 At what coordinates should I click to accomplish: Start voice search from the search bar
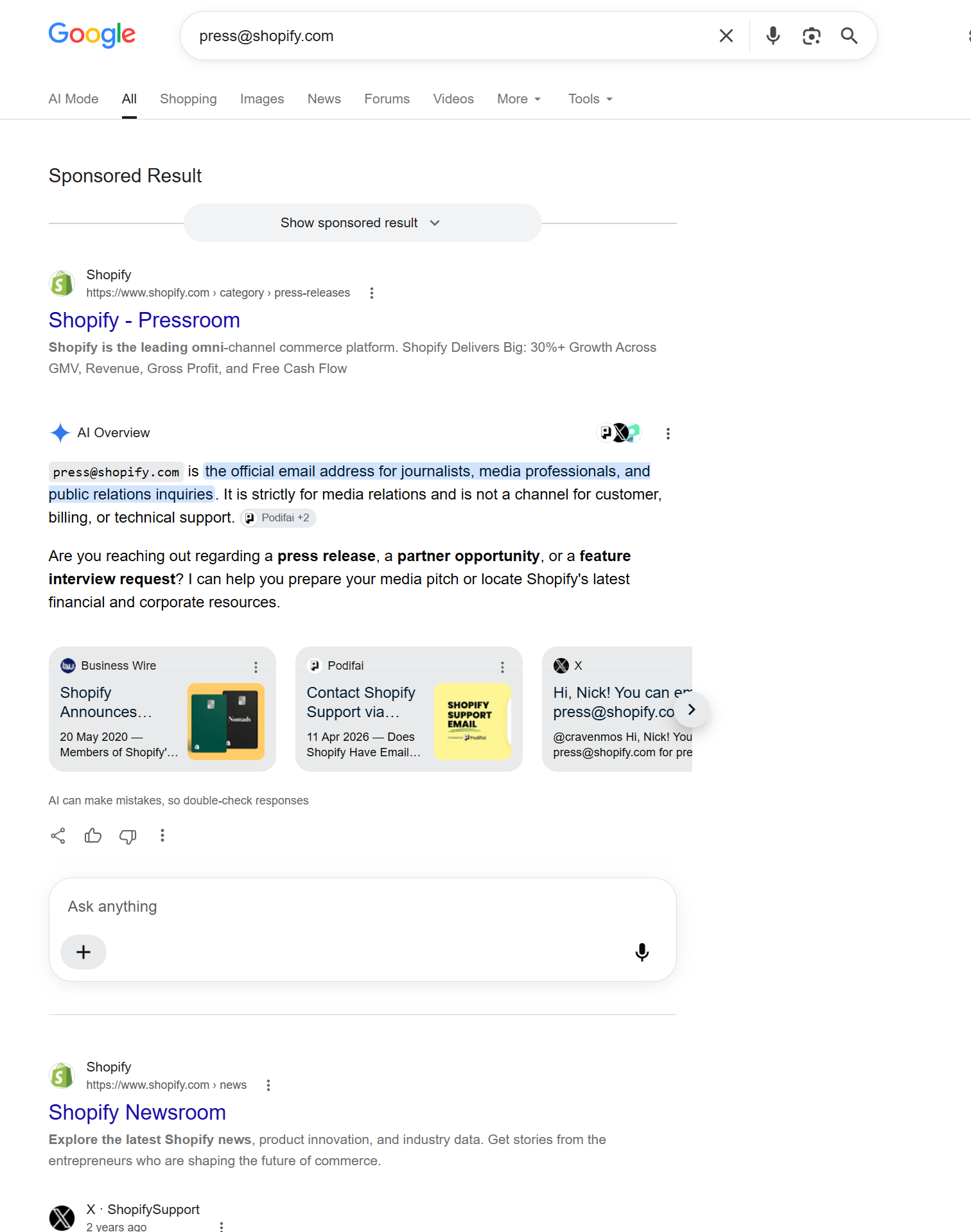click(x=773, y=36)
